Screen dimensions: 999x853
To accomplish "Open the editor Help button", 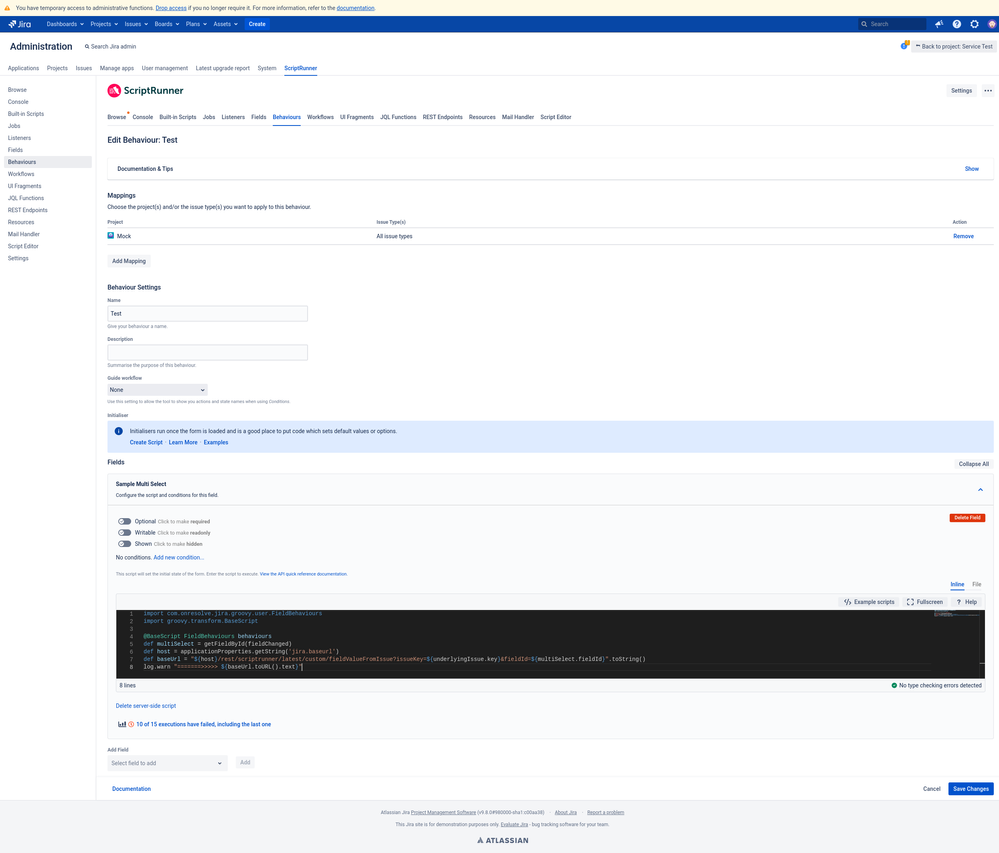I will click(964, 601).
